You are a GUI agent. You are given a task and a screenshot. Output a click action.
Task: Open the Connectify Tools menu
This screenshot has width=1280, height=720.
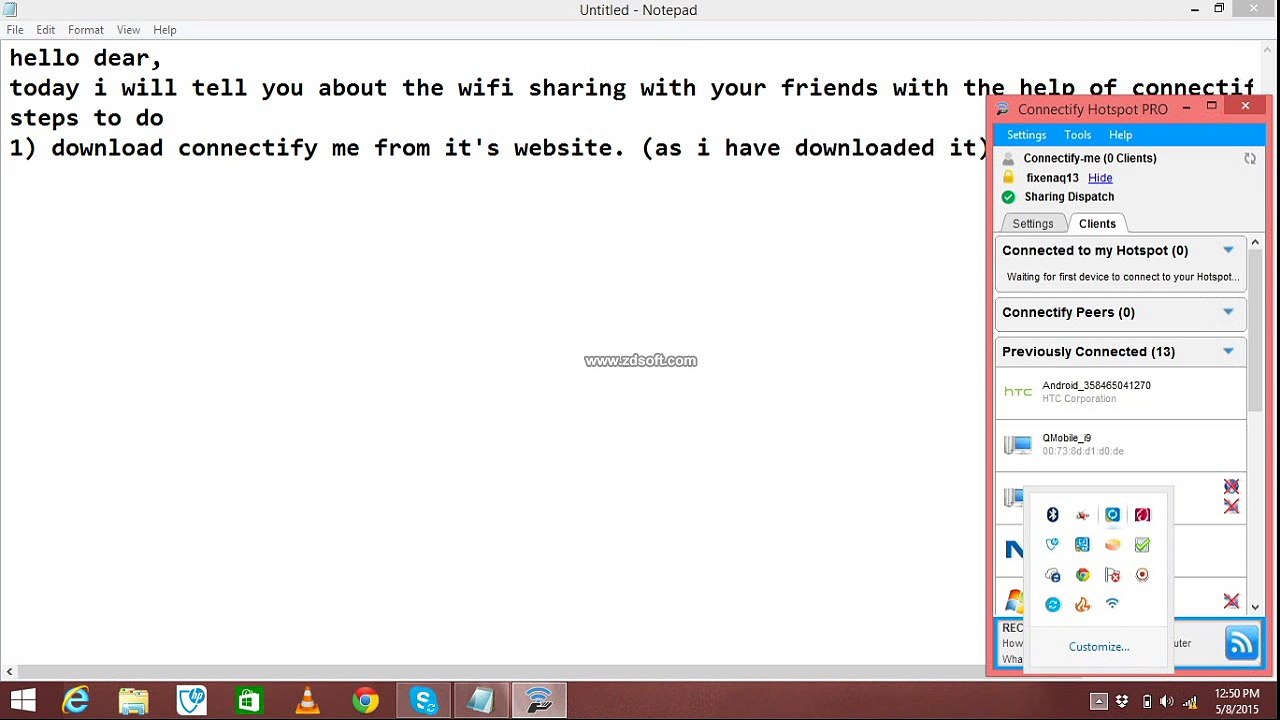pyautogui.click(x=1077, y=135)
